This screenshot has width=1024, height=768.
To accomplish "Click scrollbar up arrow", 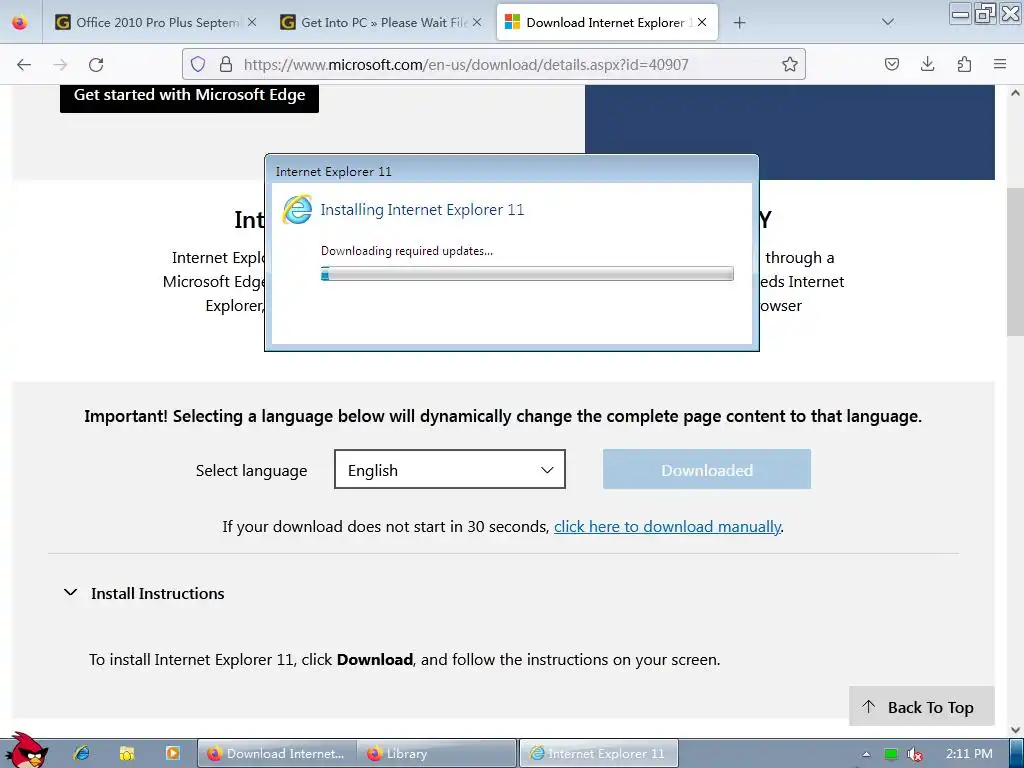I will tap(1016, 93).
